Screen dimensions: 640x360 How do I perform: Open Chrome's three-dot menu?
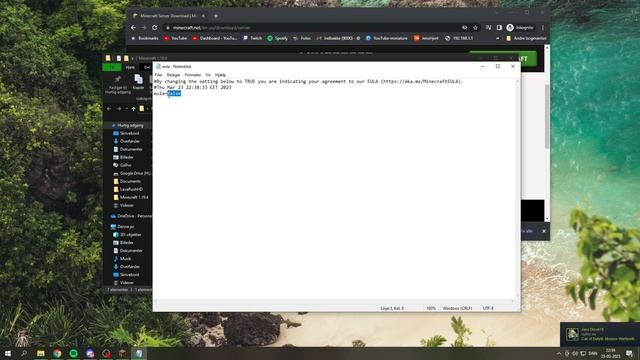tap(542, 28)
